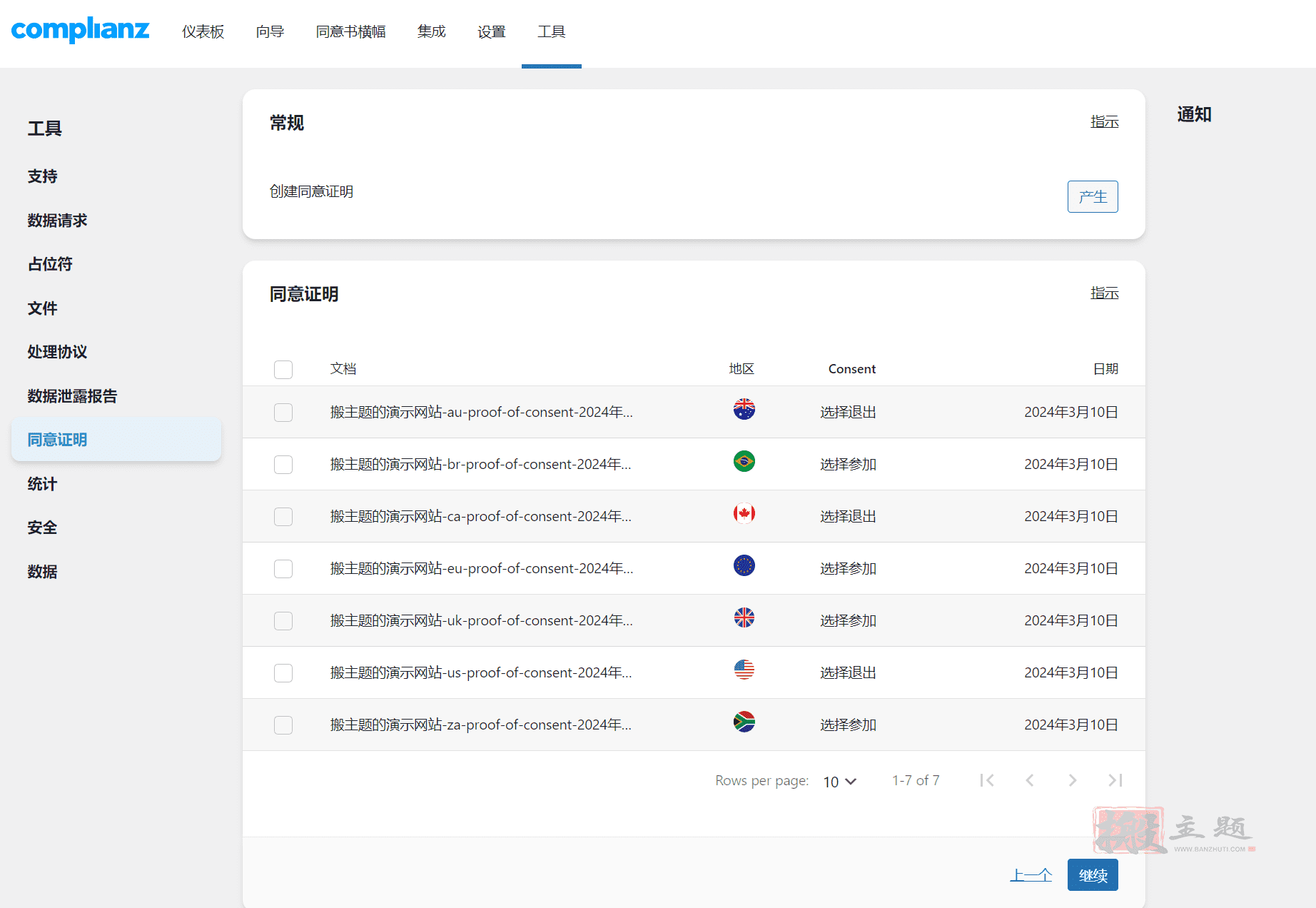
Task: Open 指示 link in 同意证明 panel
Action: click(1104, 293)
